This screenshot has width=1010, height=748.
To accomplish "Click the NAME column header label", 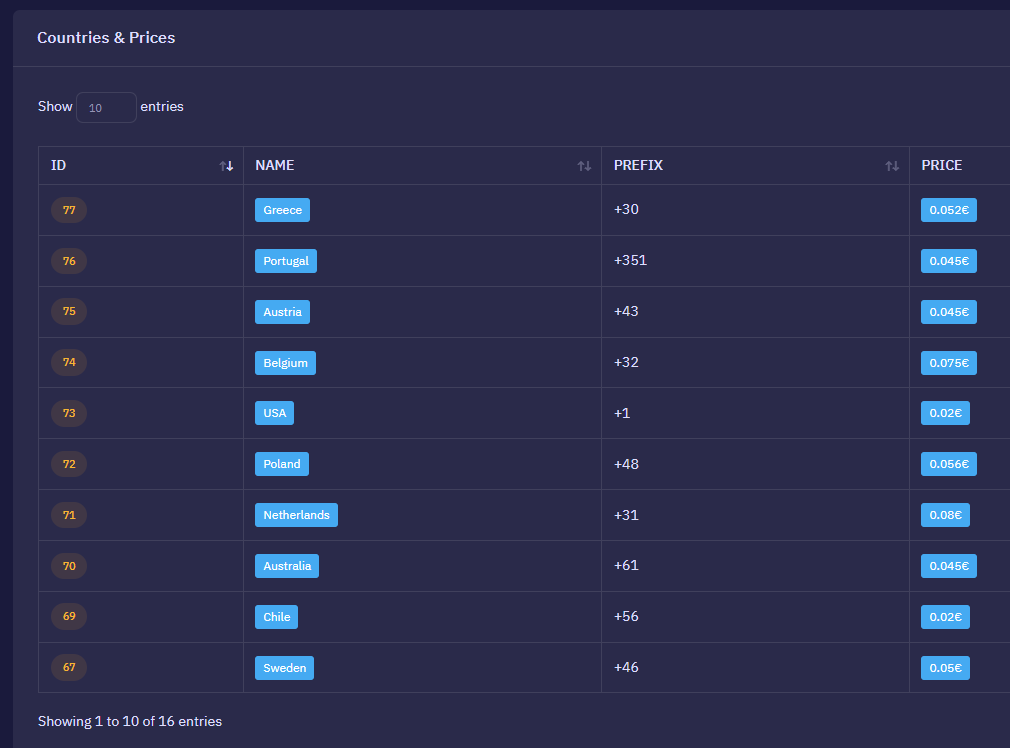I will pos(274,166).
